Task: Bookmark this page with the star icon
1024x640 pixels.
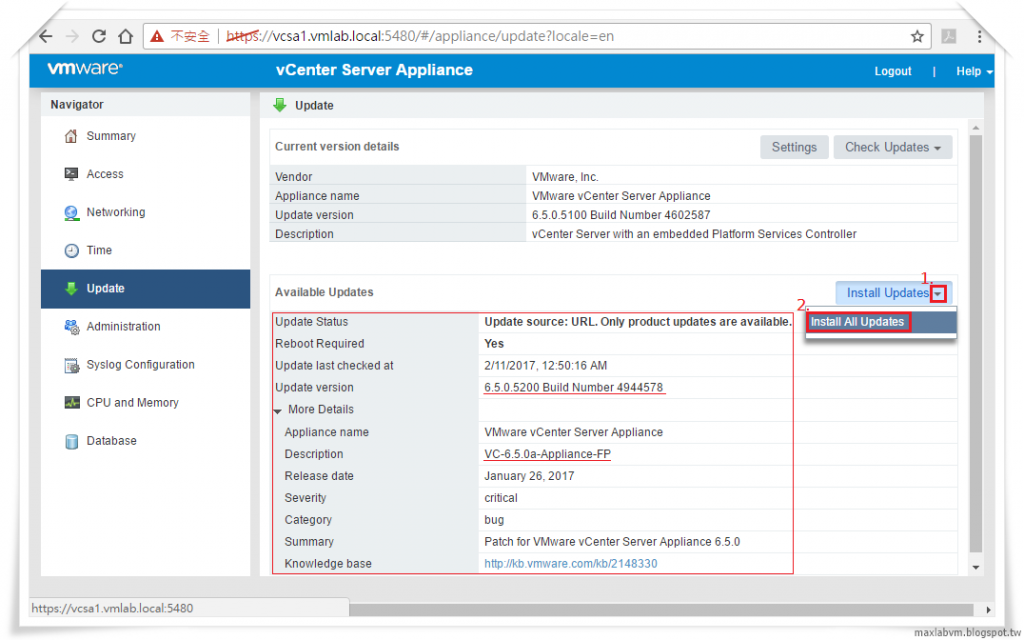Action: click(x=917, y=37)
